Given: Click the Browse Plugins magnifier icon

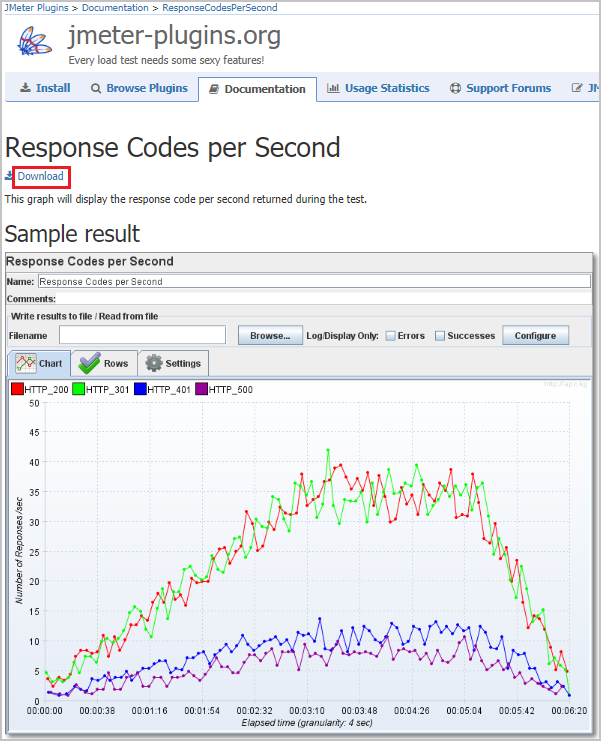Looking at the screenshot, I should [96, 88].
